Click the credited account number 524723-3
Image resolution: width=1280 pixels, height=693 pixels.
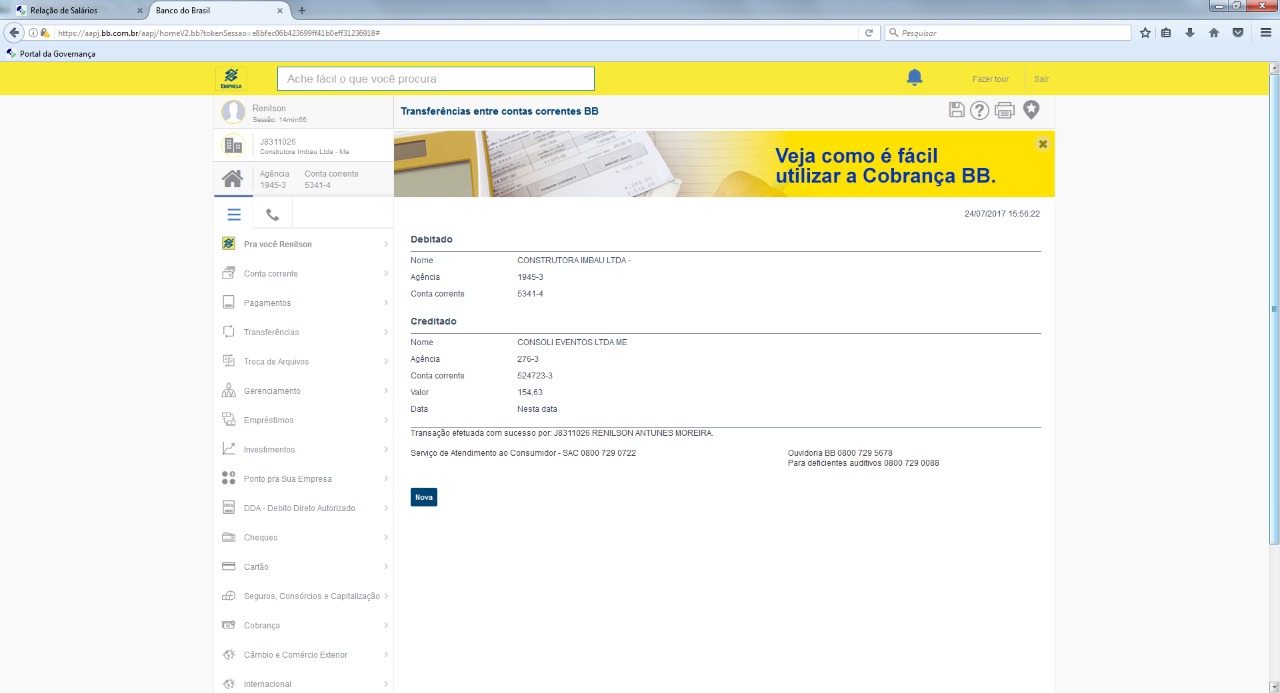pyautogui.click(x=535, y=376)
